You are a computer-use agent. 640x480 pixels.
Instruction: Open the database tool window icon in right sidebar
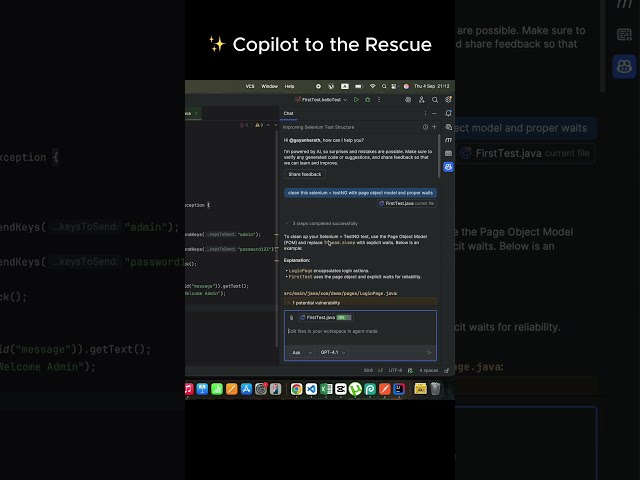449,127
